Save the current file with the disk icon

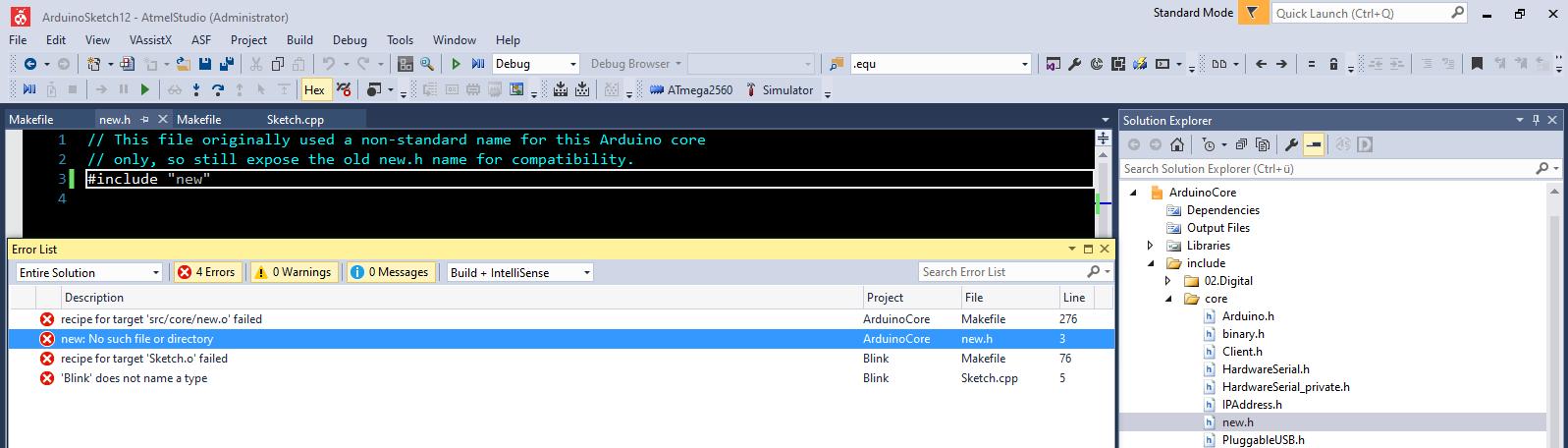[205, 64]
